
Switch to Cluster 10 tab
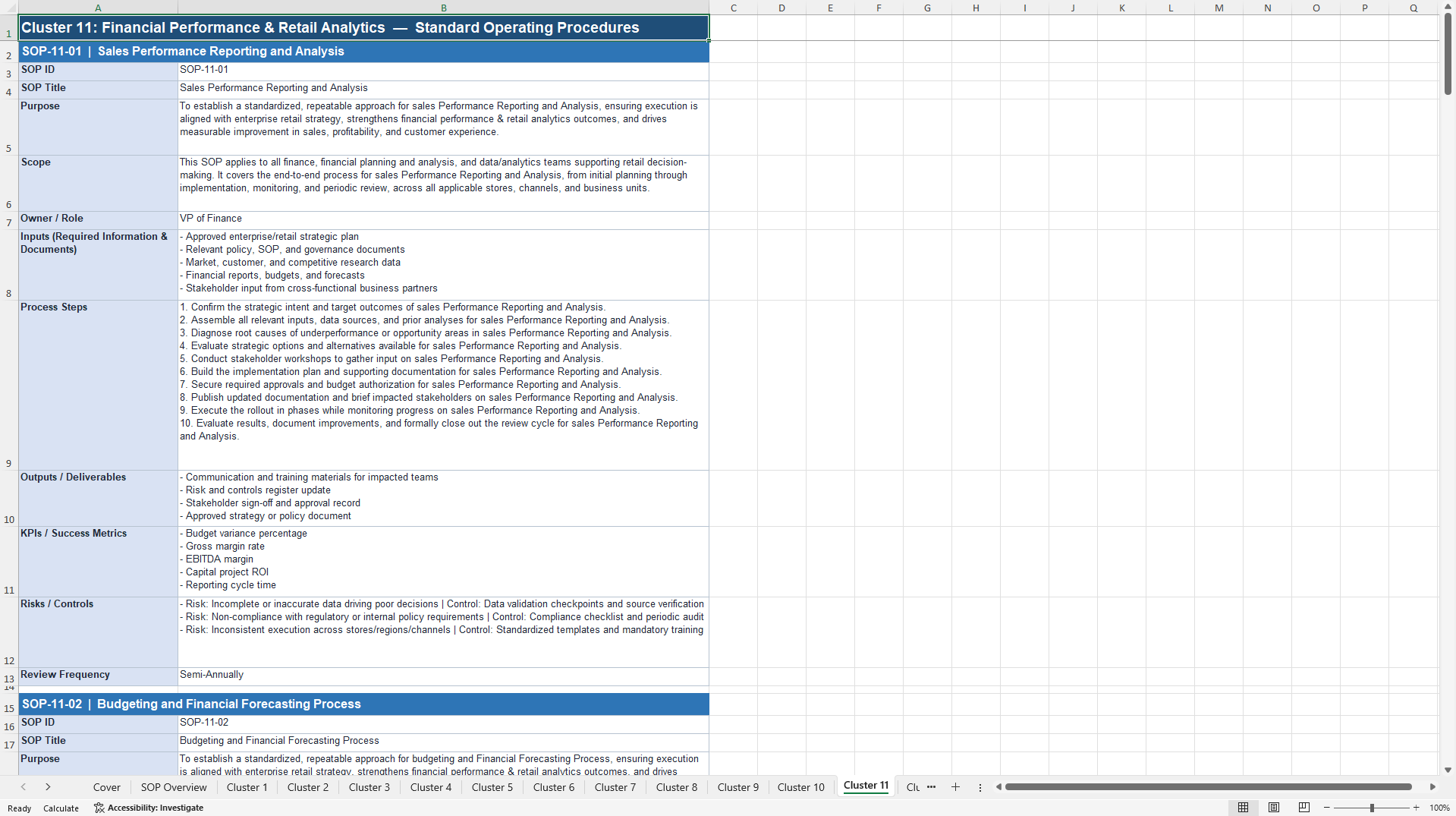tap(800, 787)
